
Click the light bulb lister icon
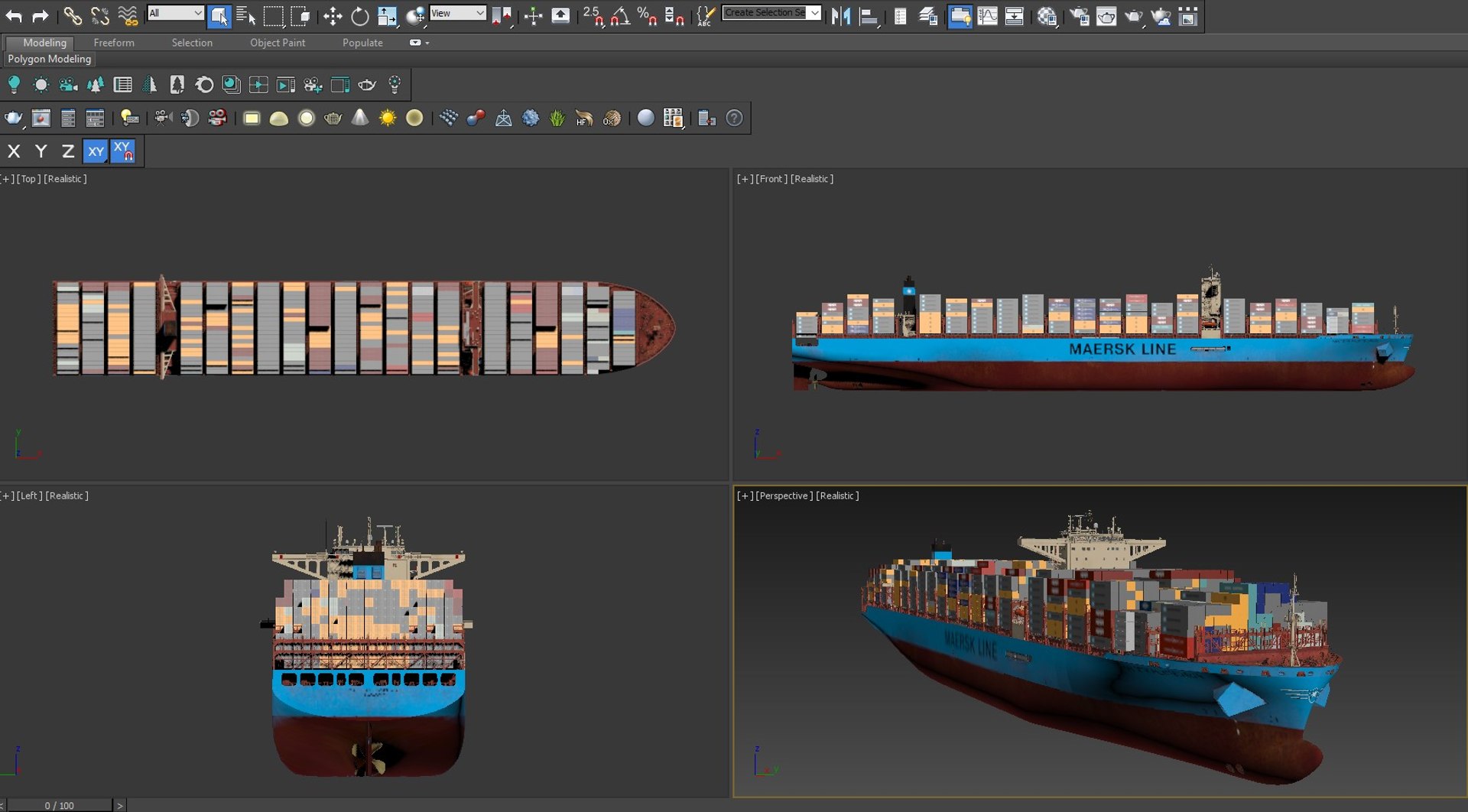pyautogui.click(x=14, y=84)
